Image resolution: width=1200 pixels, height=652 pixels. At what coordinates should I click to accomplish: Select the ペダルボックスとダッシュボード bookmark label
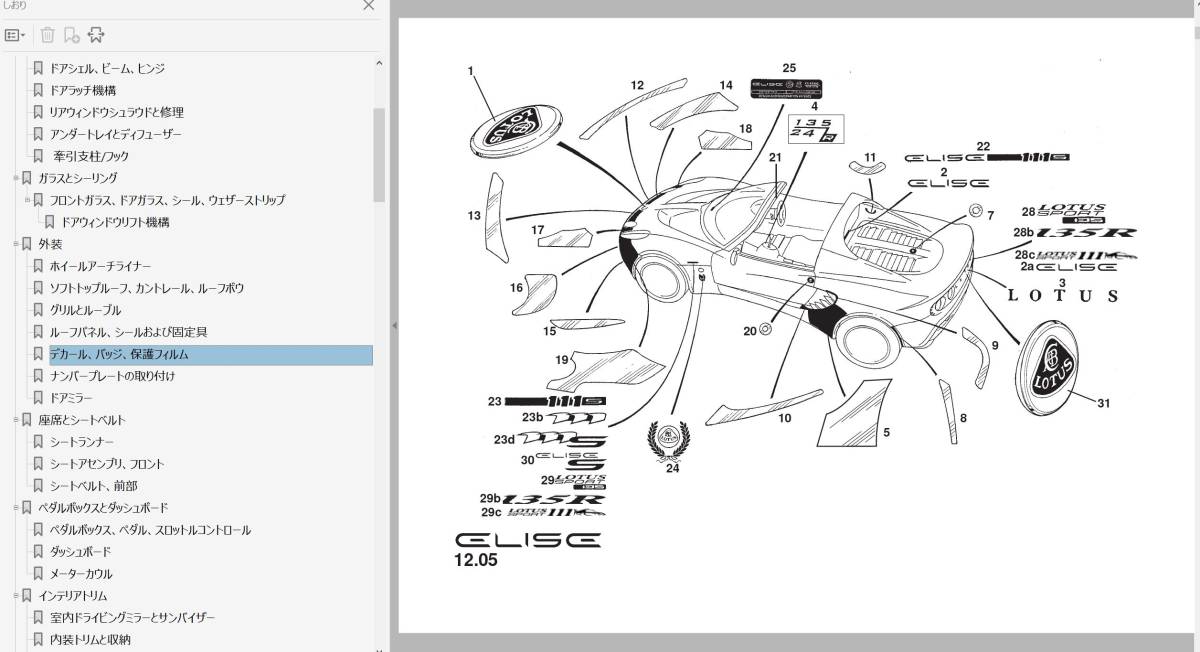(103, 509)
